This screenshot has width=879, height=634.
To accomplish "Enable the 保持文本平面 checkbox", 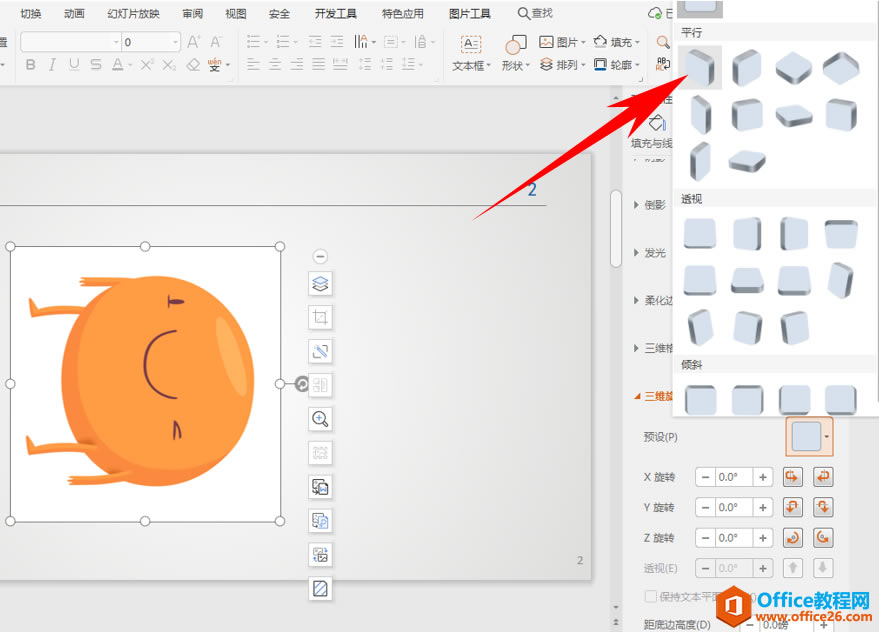I will click(x=651, y=596).
